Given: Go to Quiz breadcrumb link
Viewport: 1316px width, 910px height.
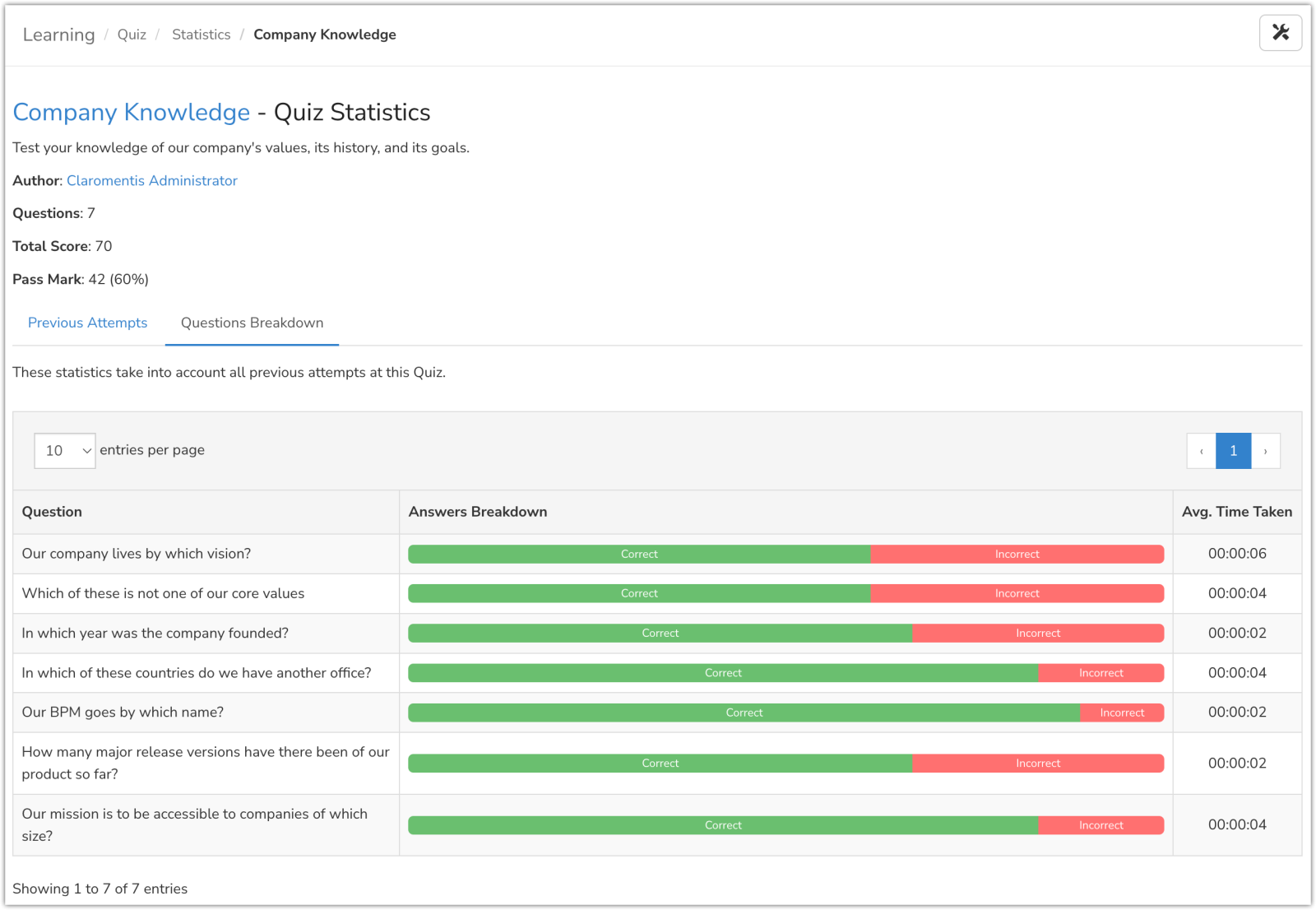Looking at the screenshot, I should click(132, 35).
